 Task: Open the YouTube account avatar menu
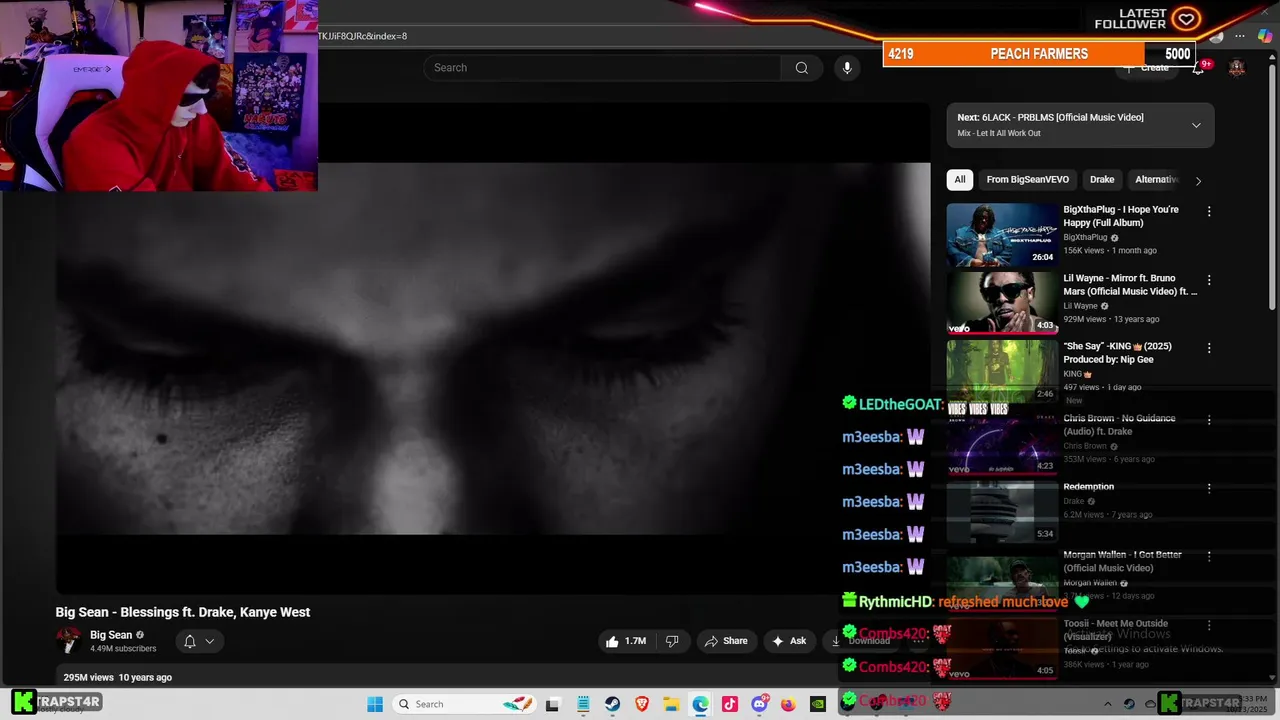coord(1237,68)
